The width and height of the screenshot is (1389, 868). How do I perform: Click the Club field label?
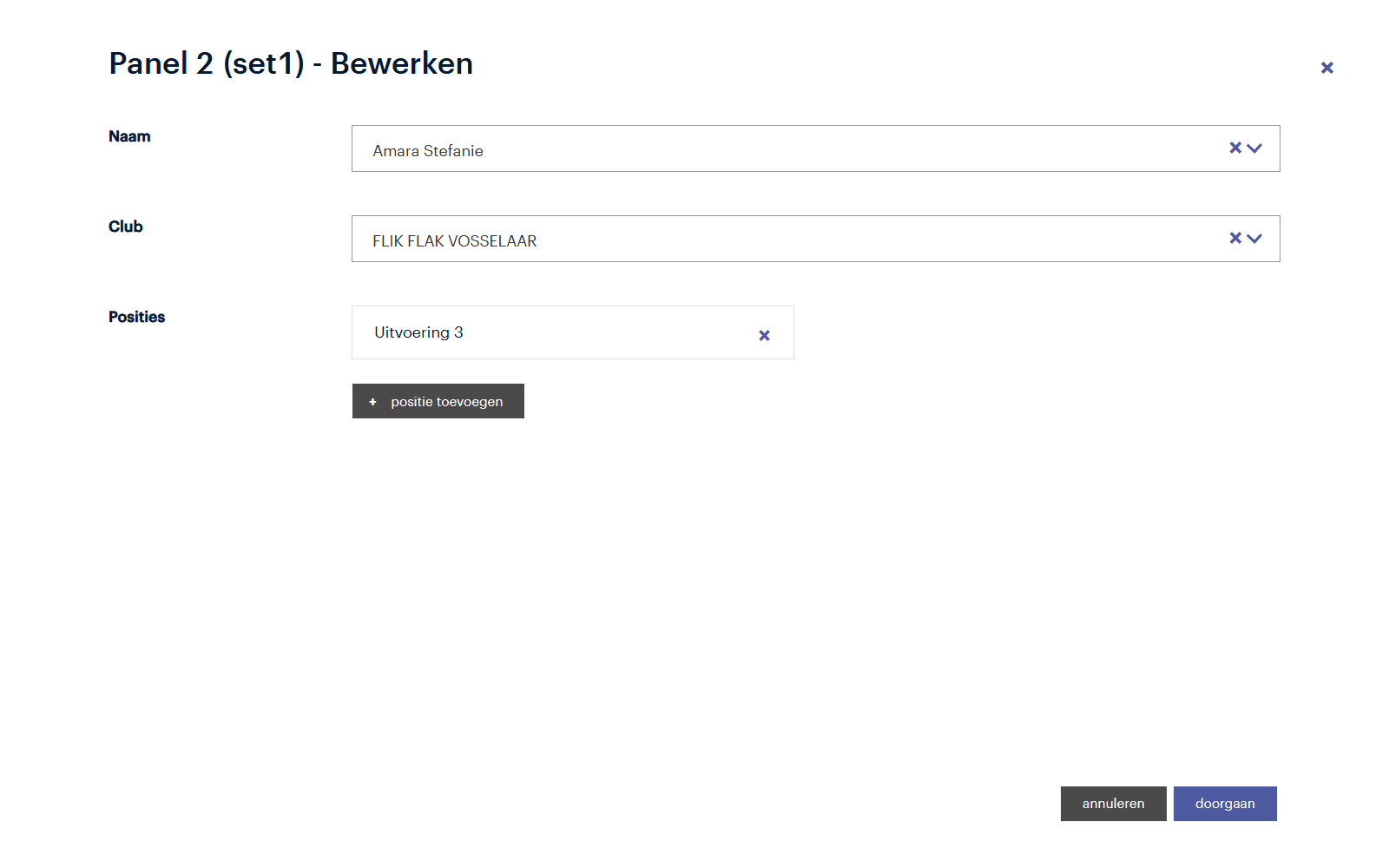click(x=126, y=227)
